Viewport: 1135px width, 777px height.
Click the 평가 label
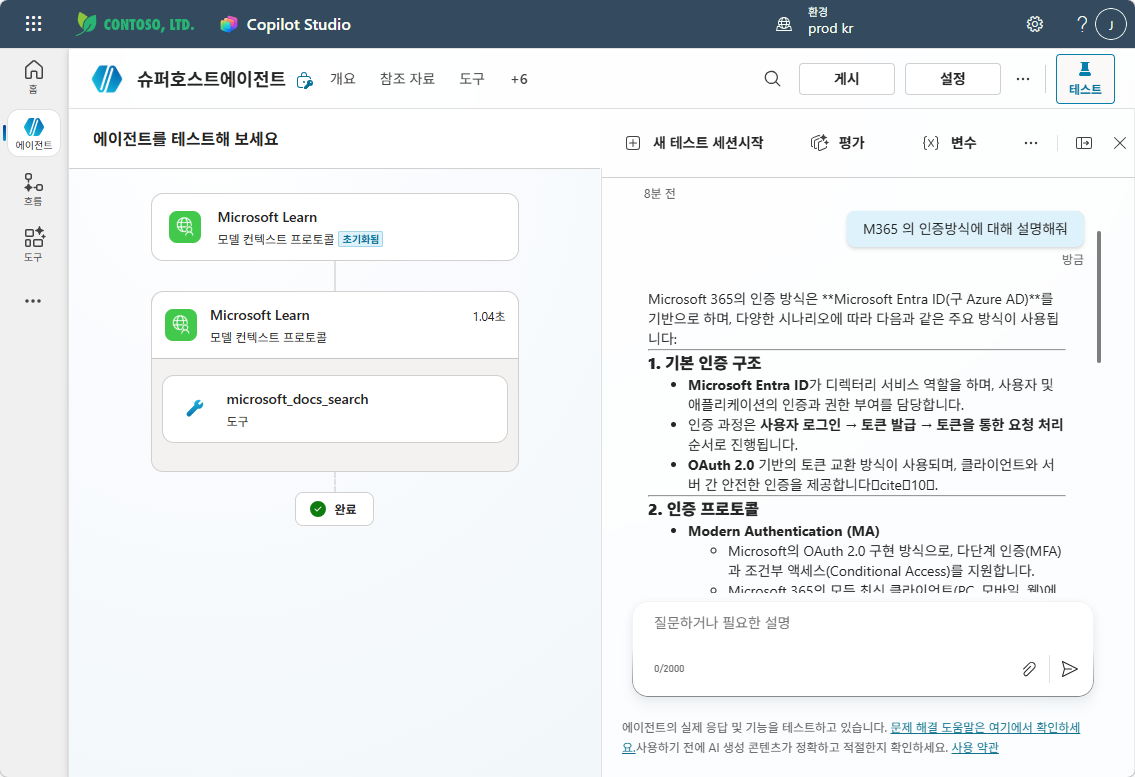click(851, 143)
